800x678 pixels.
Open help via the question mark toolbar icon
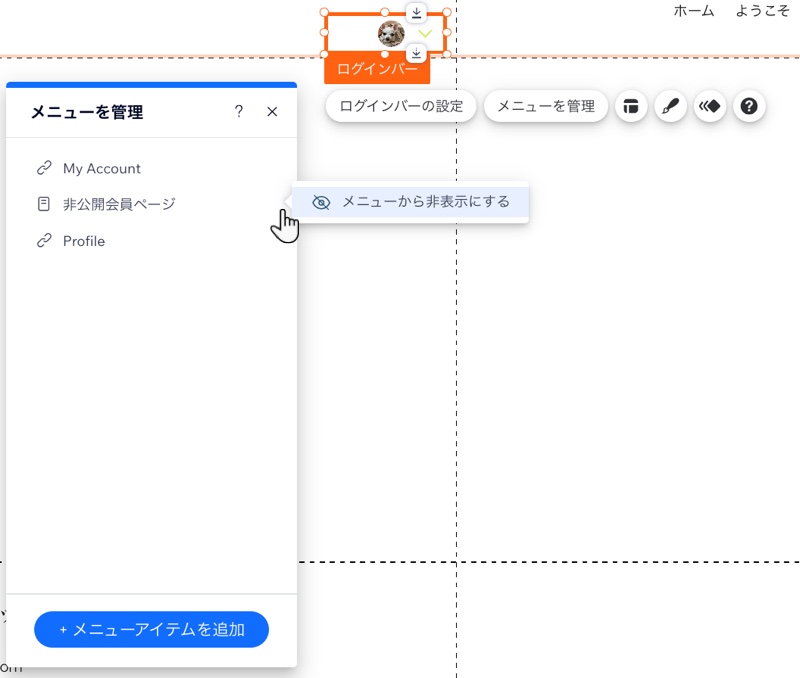pyautogui.click(x=749, y=106)
